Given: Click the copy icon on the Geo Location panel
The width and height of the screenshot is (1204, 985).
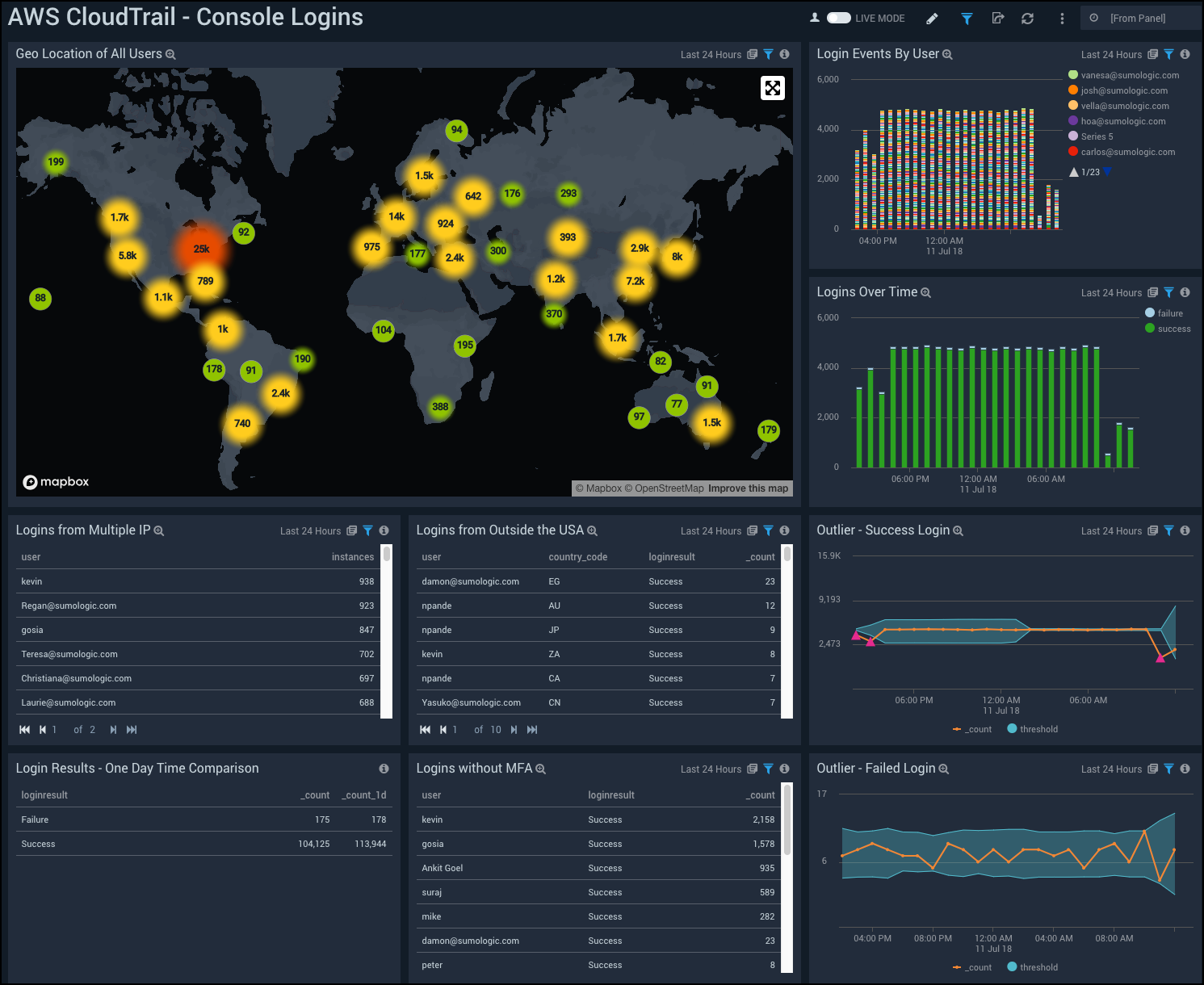Looking at the screenshot, I should (x=753, y=54).
